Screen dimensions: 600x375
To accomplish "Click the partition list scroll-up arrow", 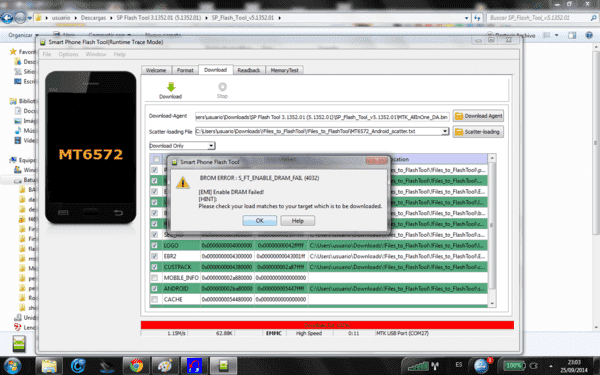I will click(492, 158).
